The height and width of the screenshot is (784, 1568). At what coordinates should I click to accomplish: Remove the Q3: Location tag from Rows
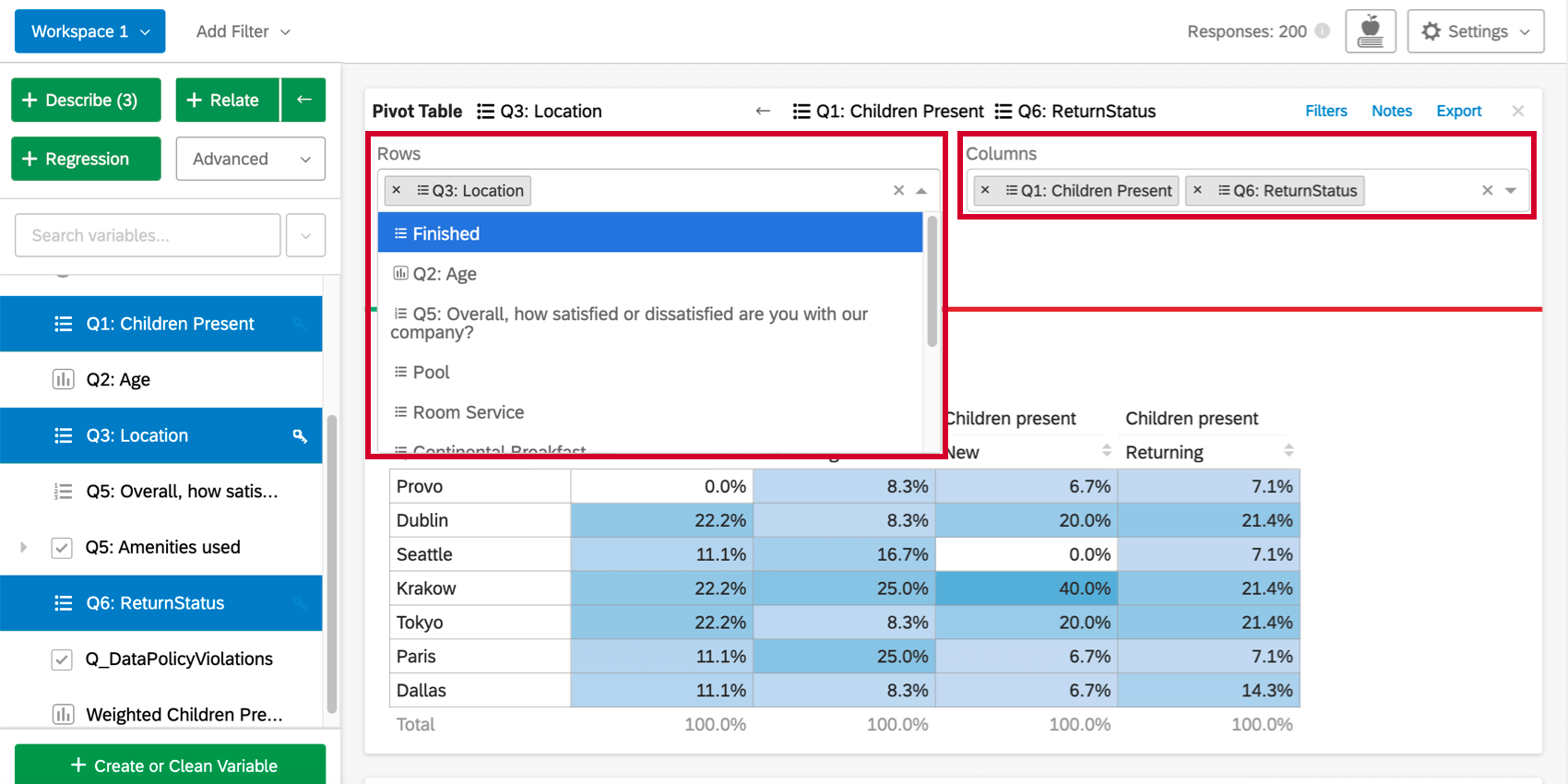pos(397,190)
